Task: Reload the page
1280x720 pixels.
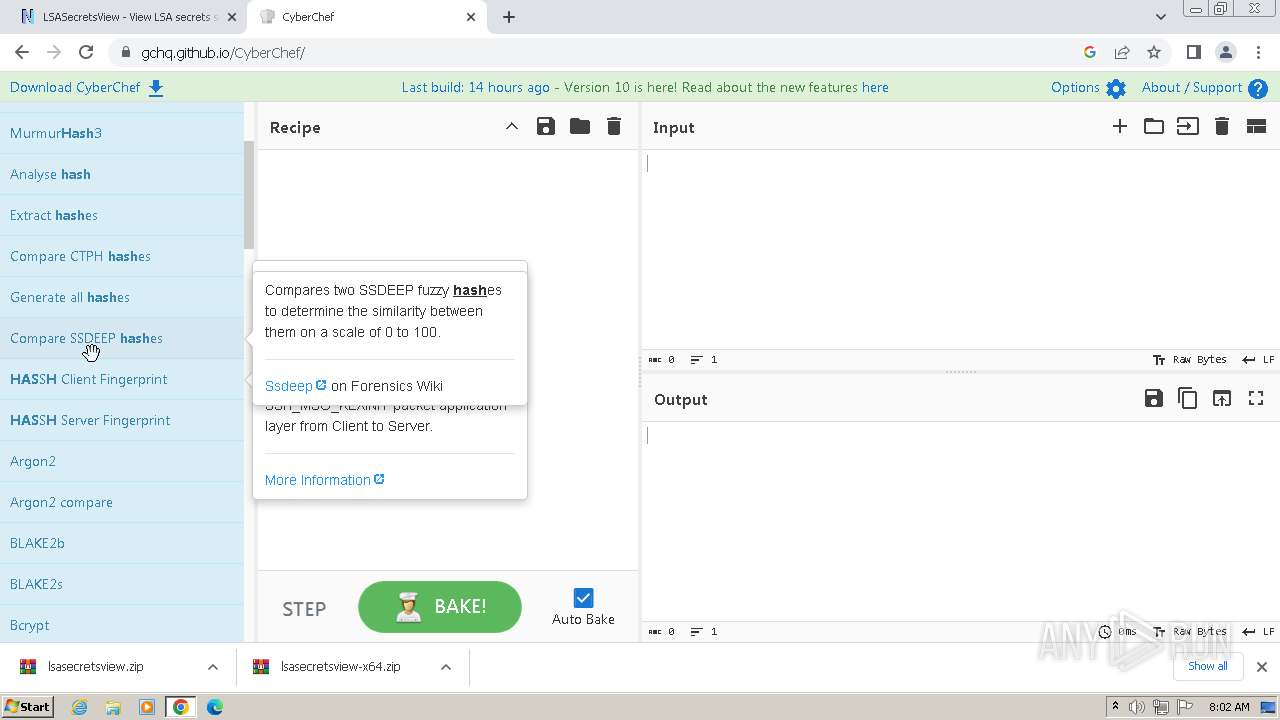Action: tap(86, 52)
